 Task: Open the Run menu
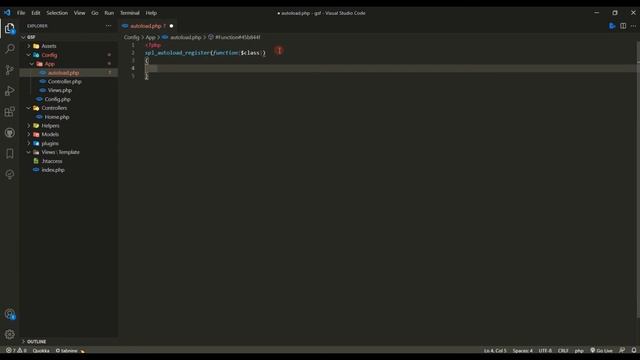point(109,13)
